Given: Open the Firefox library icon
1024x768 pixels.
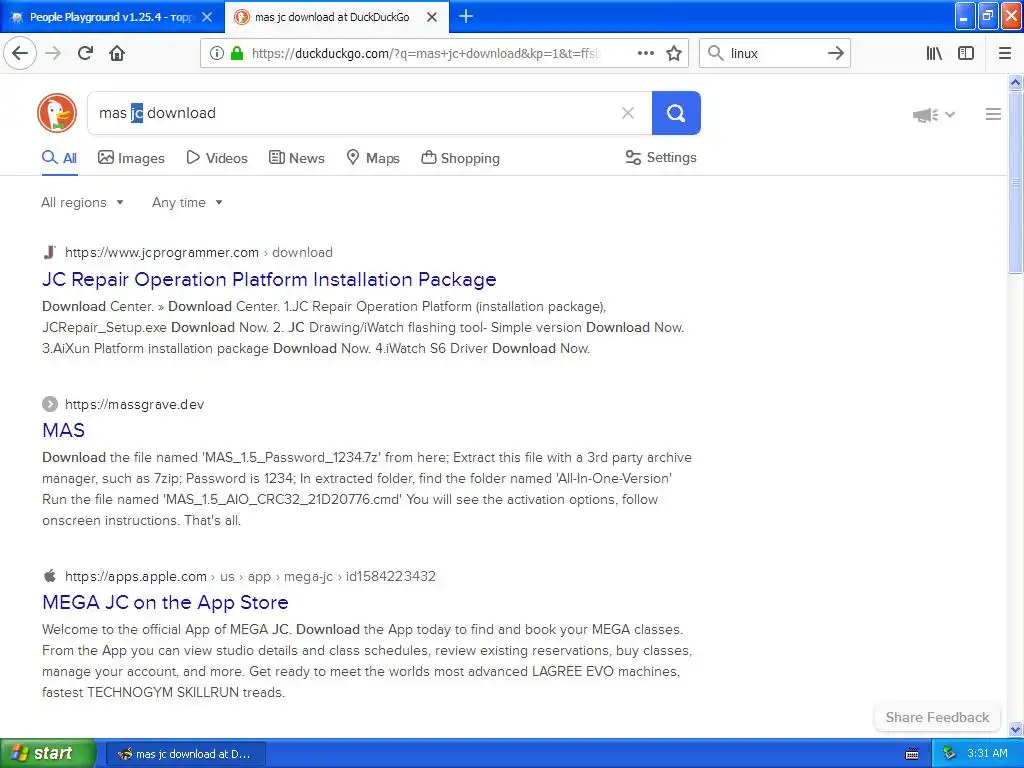Looking at the screenshot, I should click(x=934, y=53).
